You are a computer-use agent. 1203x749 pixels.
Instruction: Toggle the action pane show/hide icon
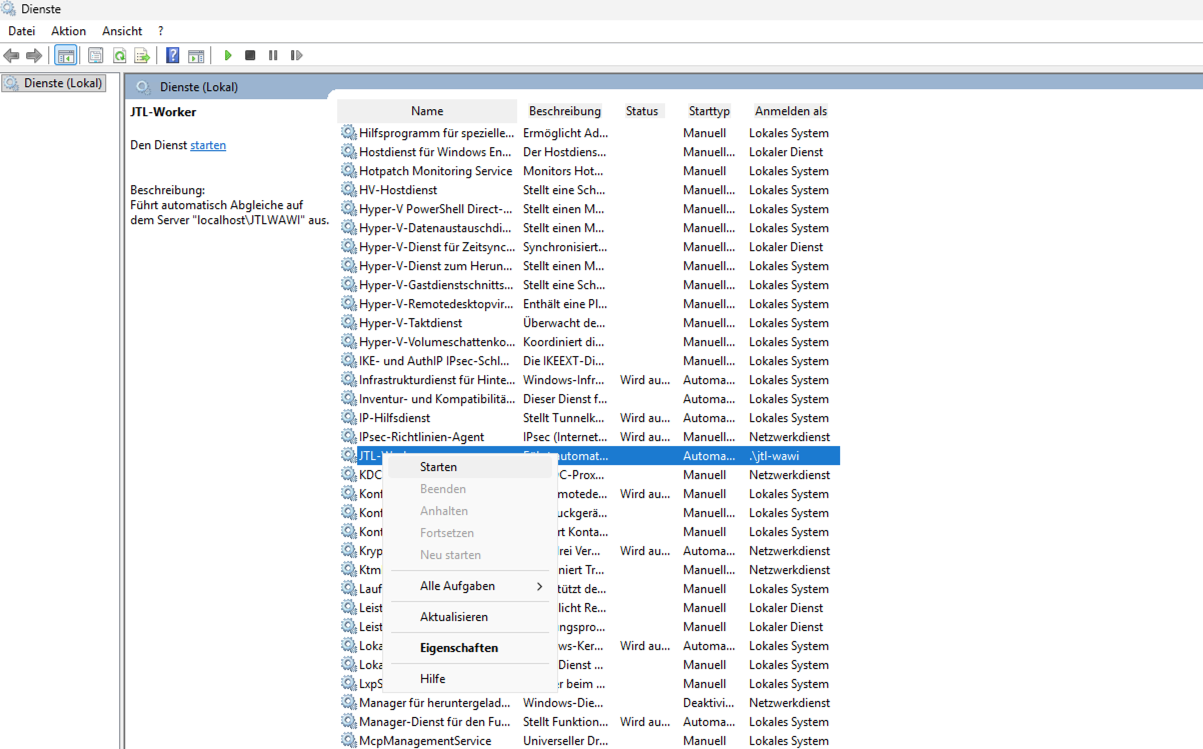(x=196, y=56)
